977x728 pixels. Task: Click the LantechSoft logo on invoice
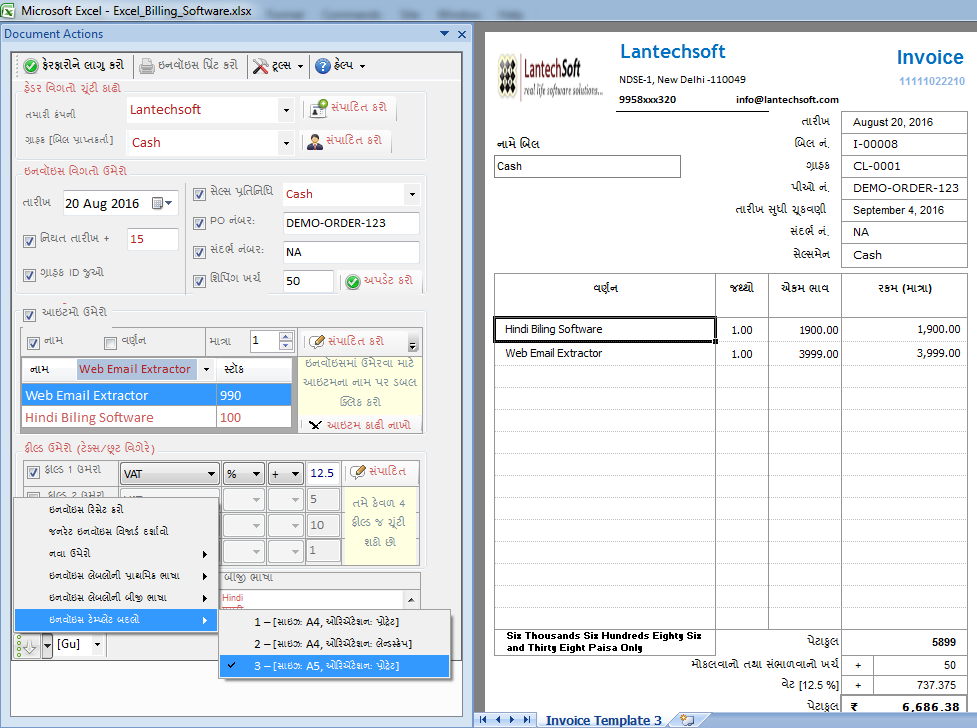click(x=550, y=77)
